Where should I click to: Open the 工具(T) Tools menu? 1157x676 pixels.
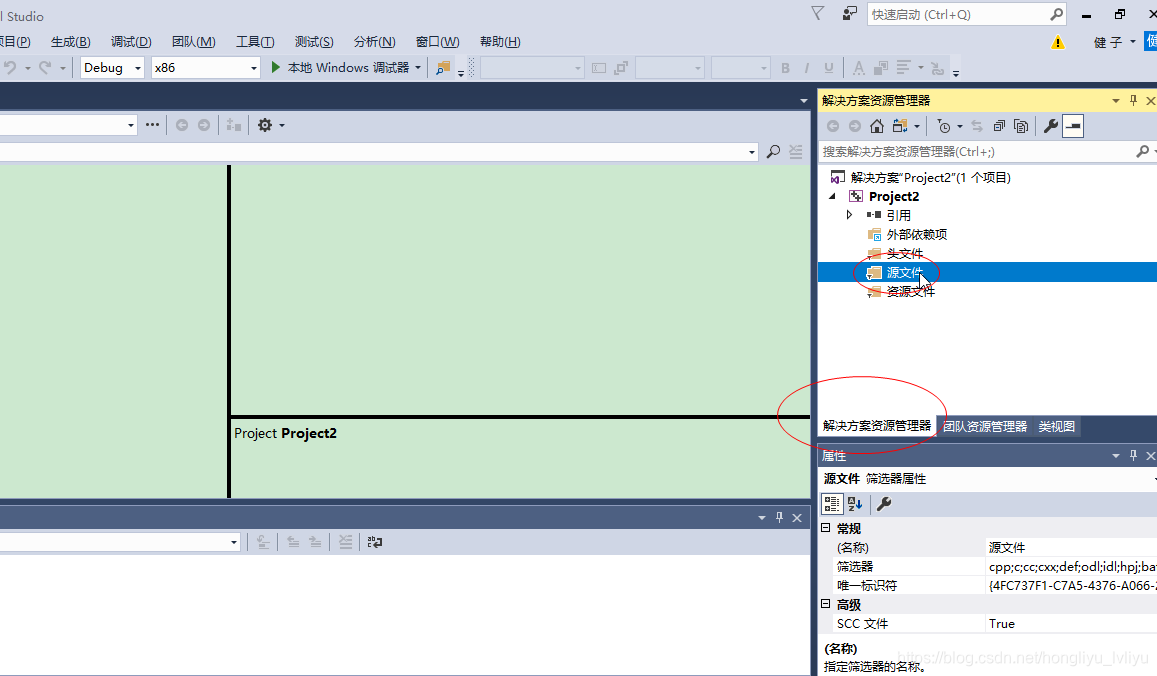255,42
